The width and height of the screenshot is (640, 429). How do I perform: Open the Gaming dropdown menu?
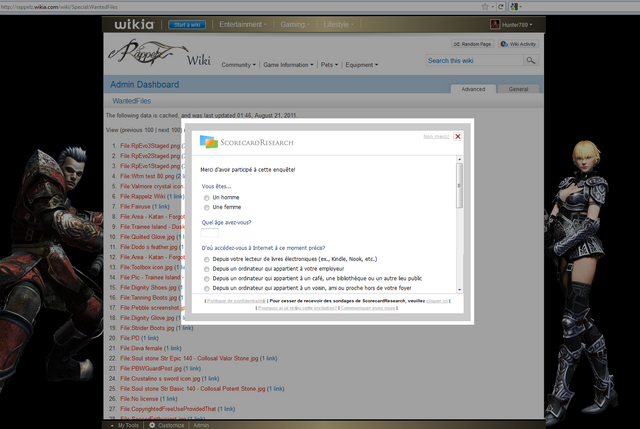(x=295, y=24)
